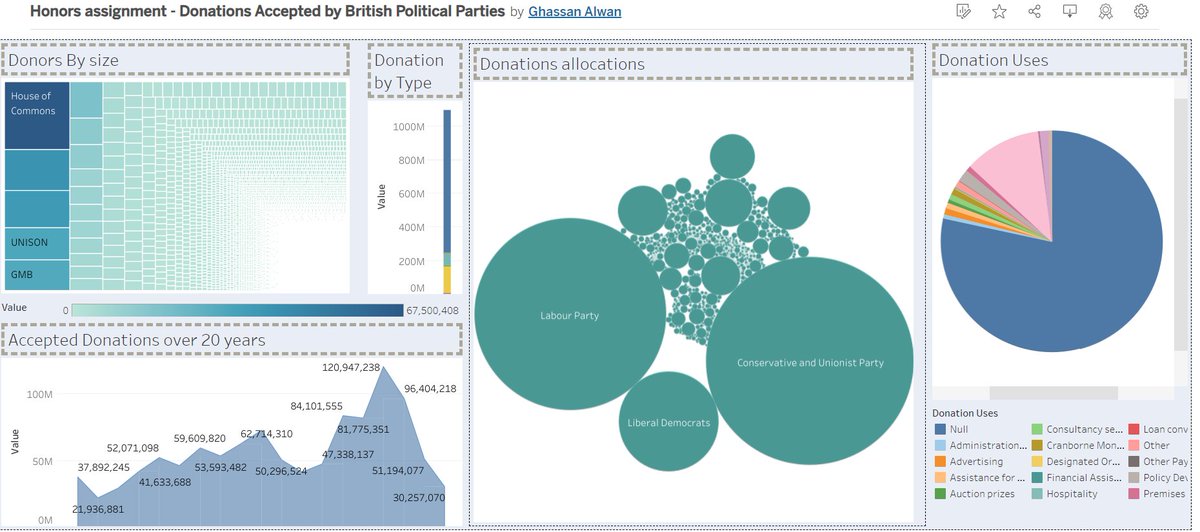Click the 67,500,408 maximum value label

click(x=432, y=311)
